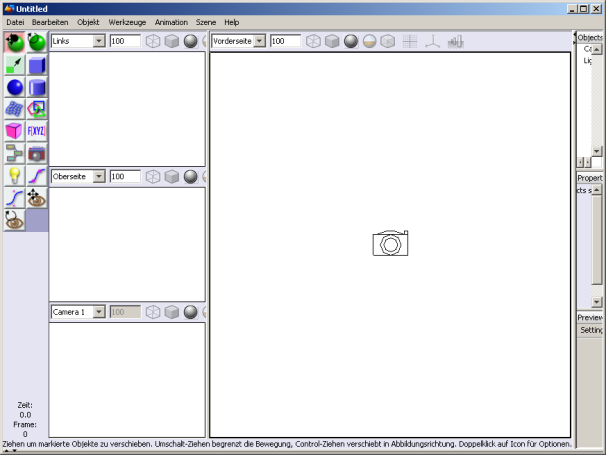
Task: Click zoom field of Links view
Action: pos(125,41)
